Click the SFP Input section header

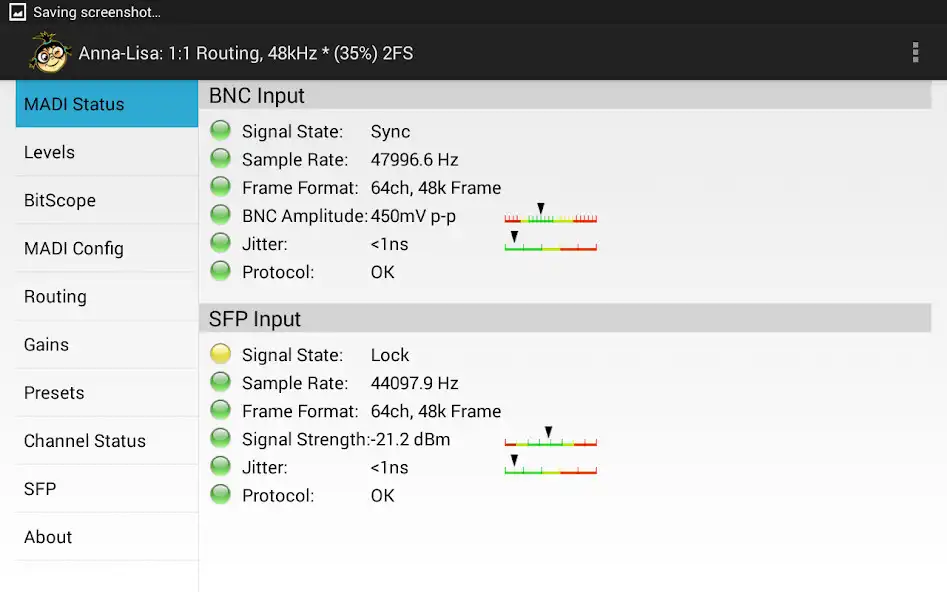tap(565, 319)
